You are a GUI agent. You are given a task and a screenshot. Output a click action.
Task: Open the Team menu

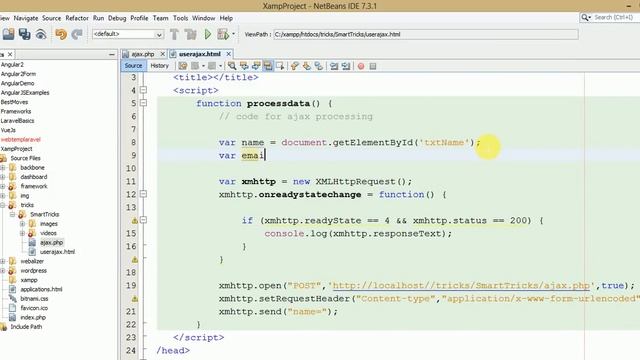click(160, 18)
